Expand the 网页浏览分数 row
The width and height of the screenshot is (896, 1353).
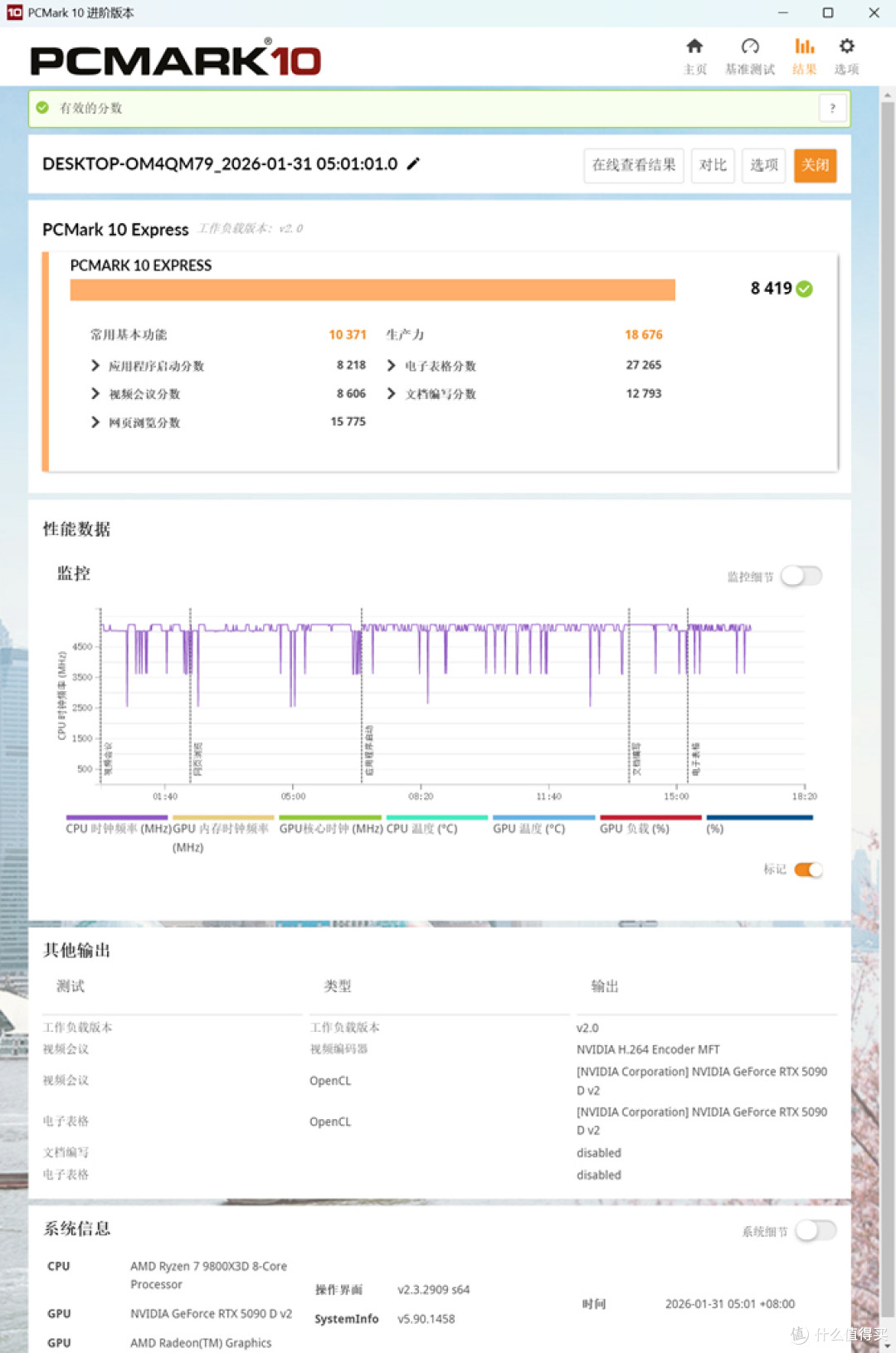click(95, 422)
